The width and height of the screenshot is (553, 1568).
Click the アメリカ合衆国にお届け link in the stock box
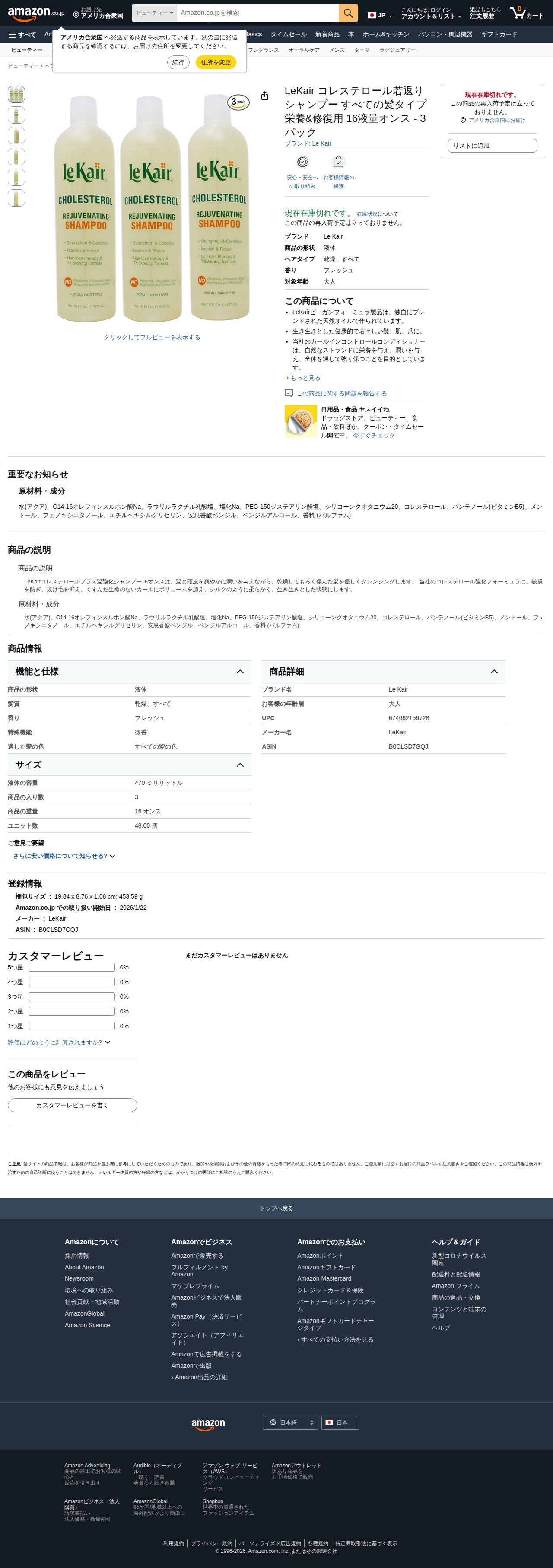click(496, 121)
